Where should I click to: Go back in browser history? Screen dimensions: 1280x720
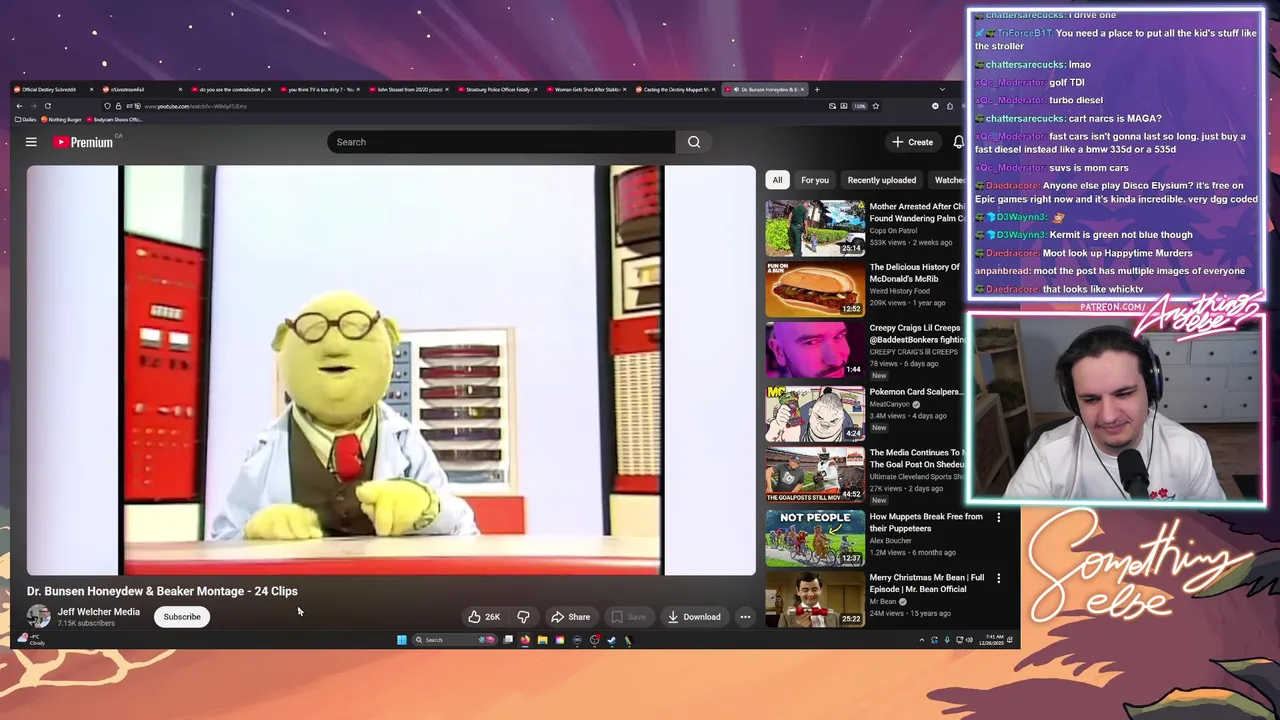coord(19,106)
